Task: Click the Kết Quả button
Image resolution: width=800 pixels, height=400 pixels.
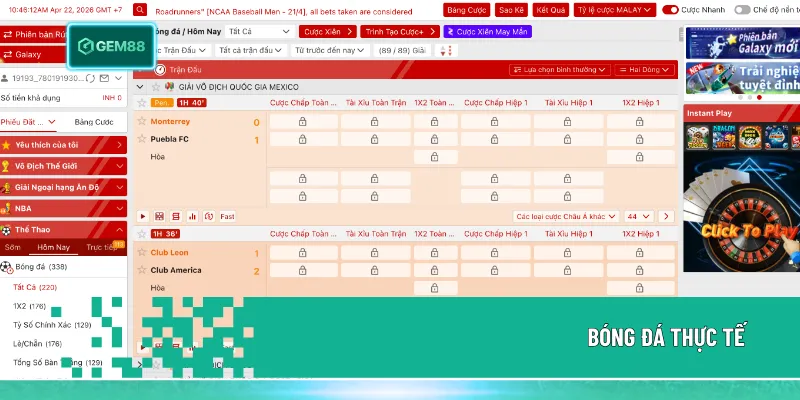Action: coord(551,10)
